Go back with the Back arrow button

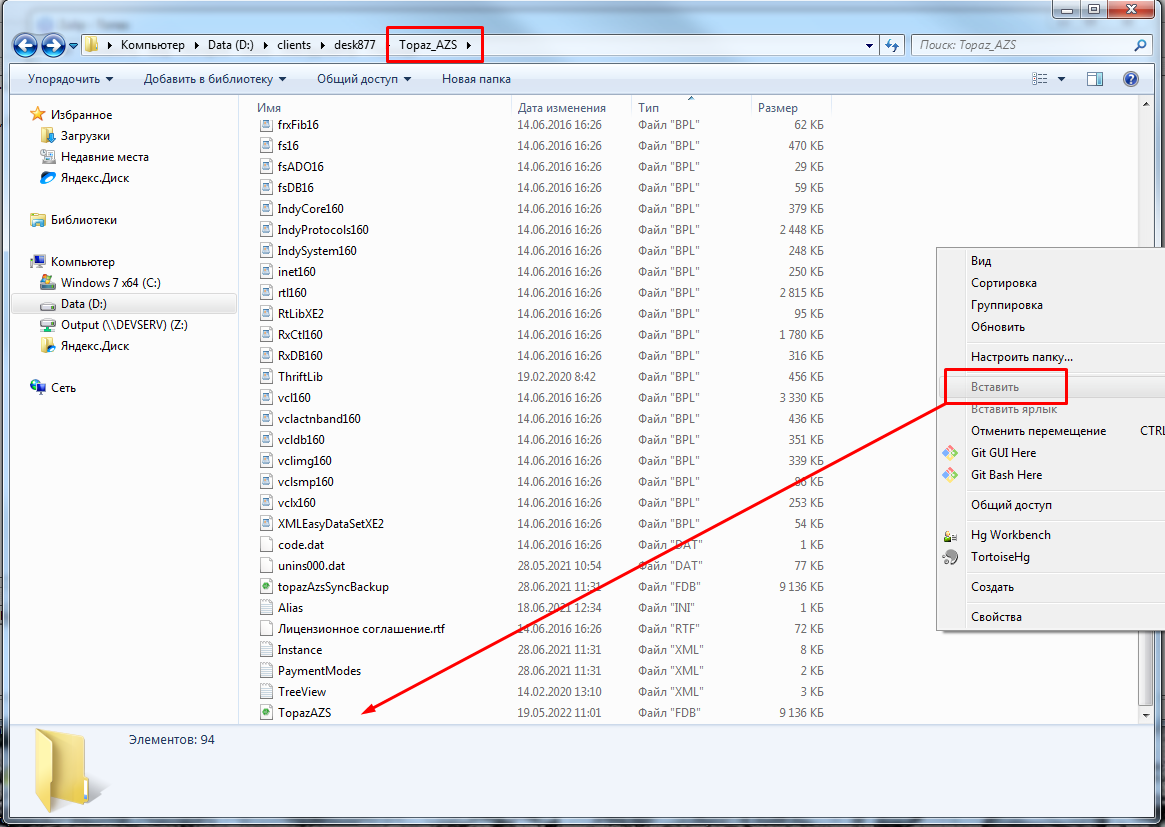click(25, 45)
